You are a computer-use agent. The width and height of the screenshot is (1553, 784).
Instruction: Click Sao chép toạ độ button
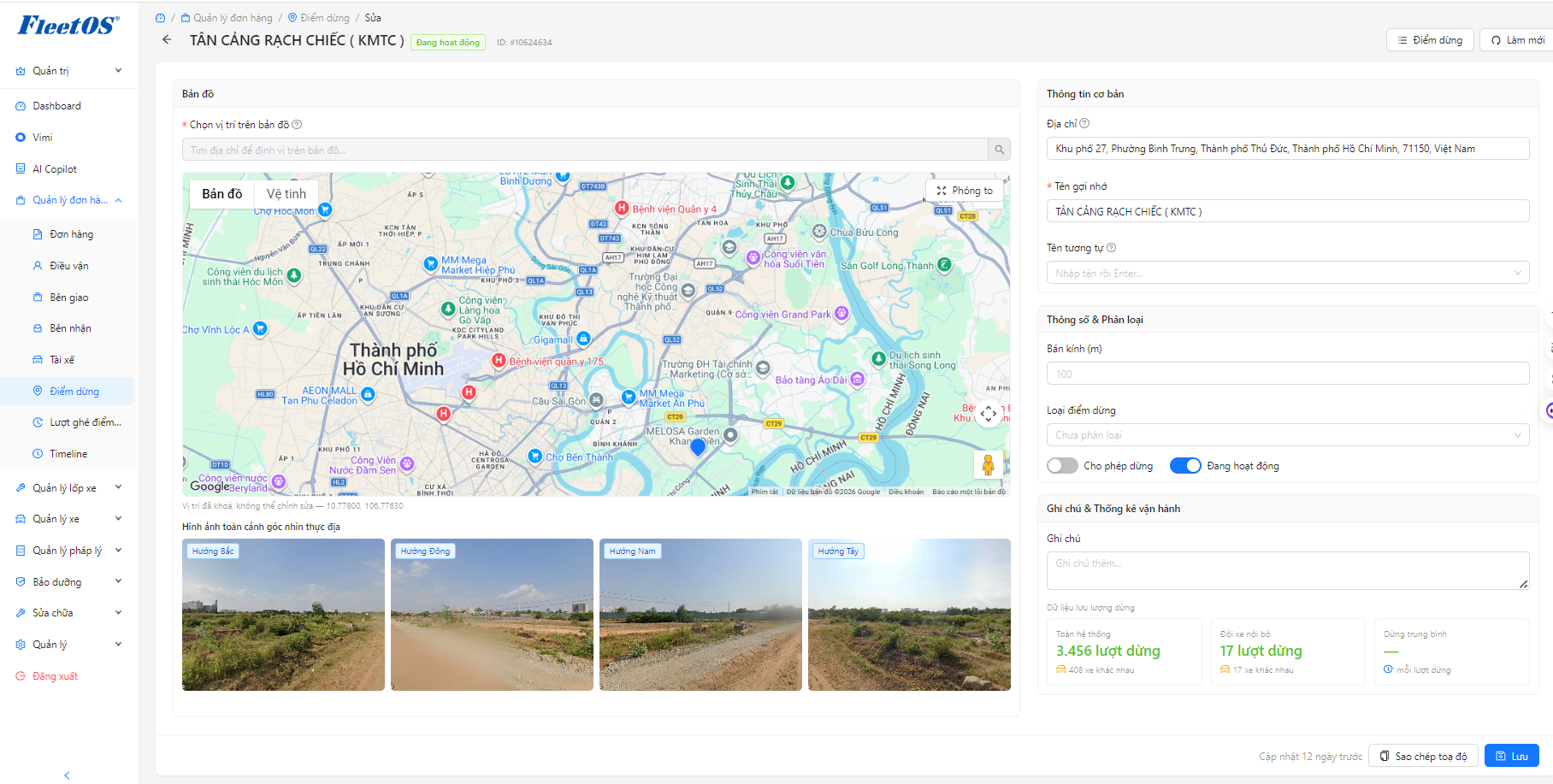[x=1423, y=756]
